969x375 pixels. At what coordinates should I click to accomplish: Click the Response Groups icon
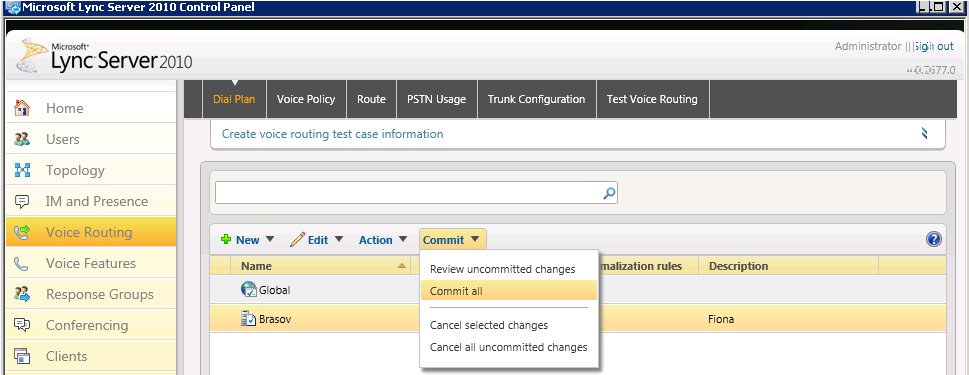(x=22, y=294)
